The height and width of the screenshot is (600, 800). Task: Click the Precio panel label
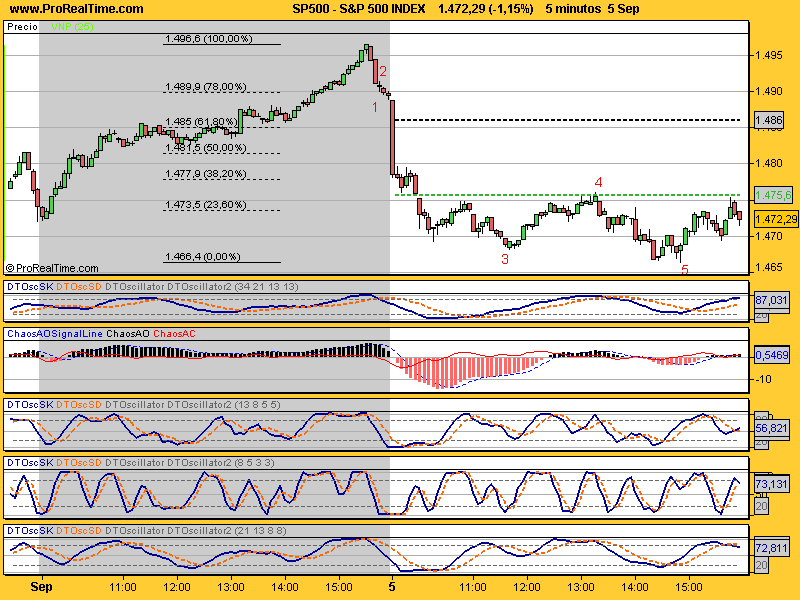click(x=22, y=27)
